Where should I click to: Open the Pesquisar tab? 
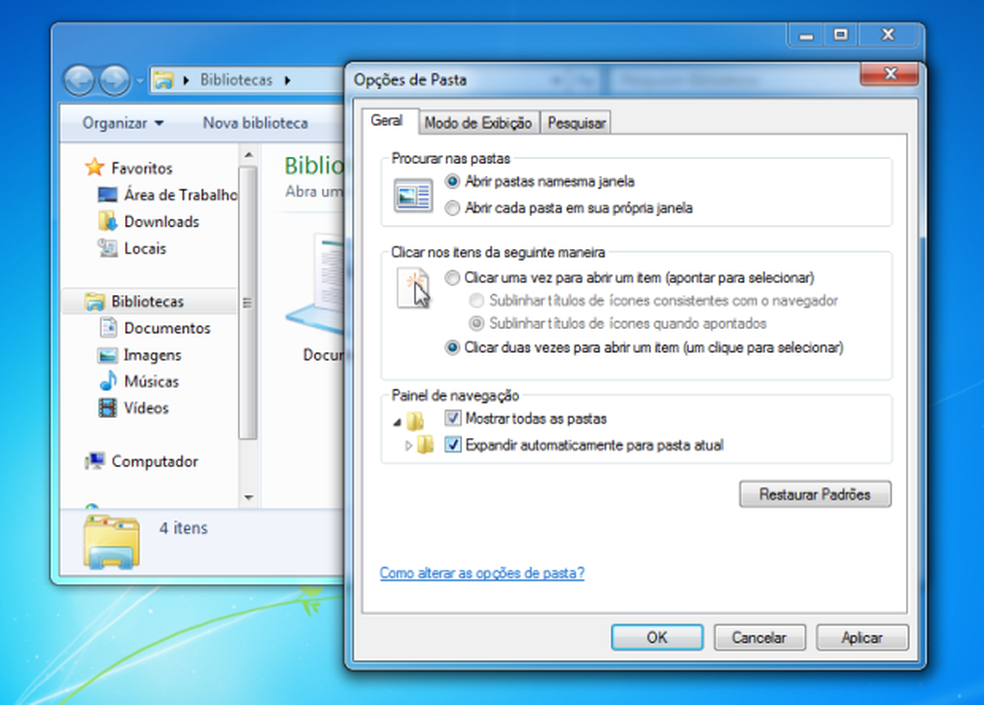[x=575, y=121]
